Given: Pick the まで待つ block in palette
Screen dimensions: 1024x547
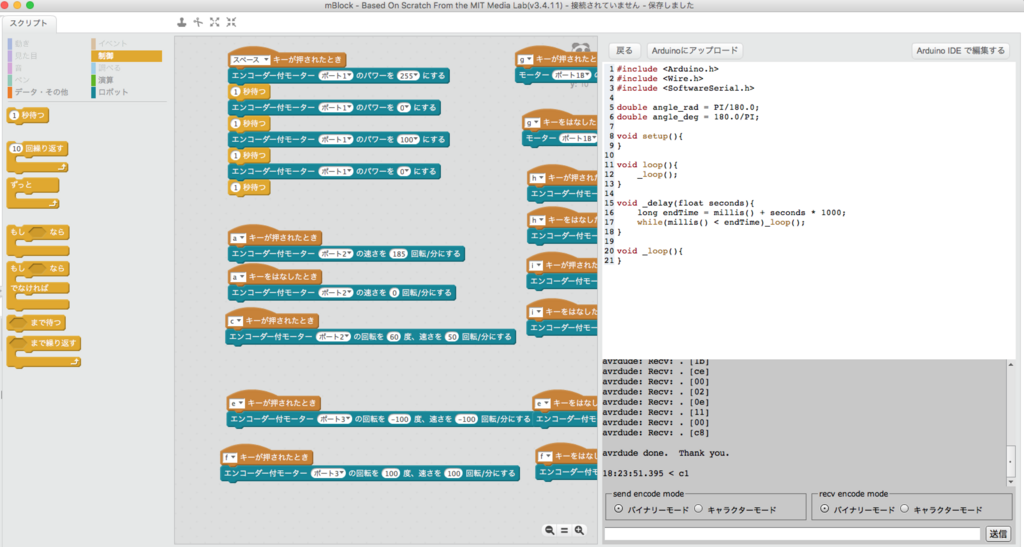Looking at the screenshot, I should 36,322.
